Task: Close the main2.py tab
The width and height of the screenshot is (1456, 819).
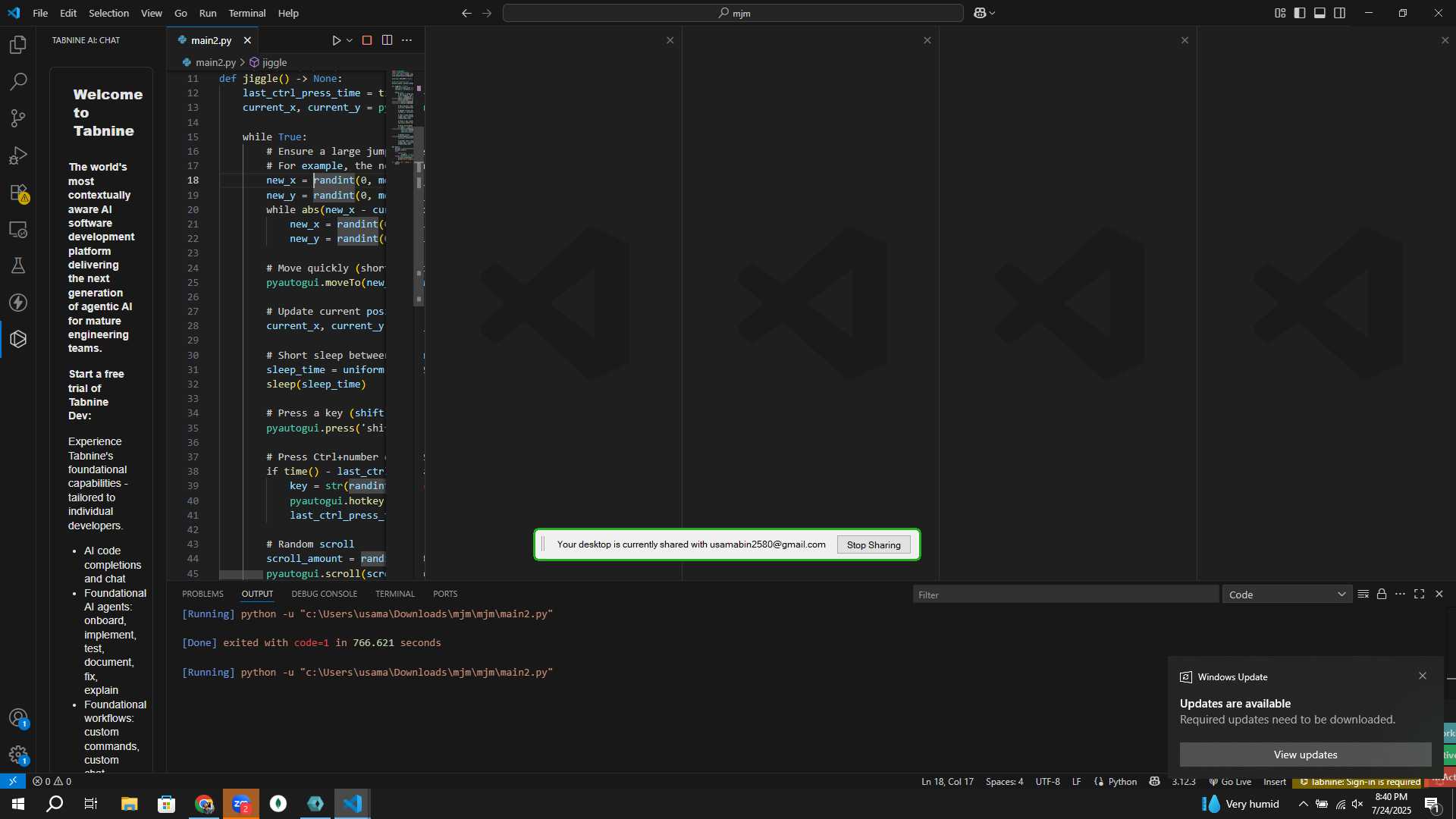Action: pyautogui.click(x=247, y=40)
